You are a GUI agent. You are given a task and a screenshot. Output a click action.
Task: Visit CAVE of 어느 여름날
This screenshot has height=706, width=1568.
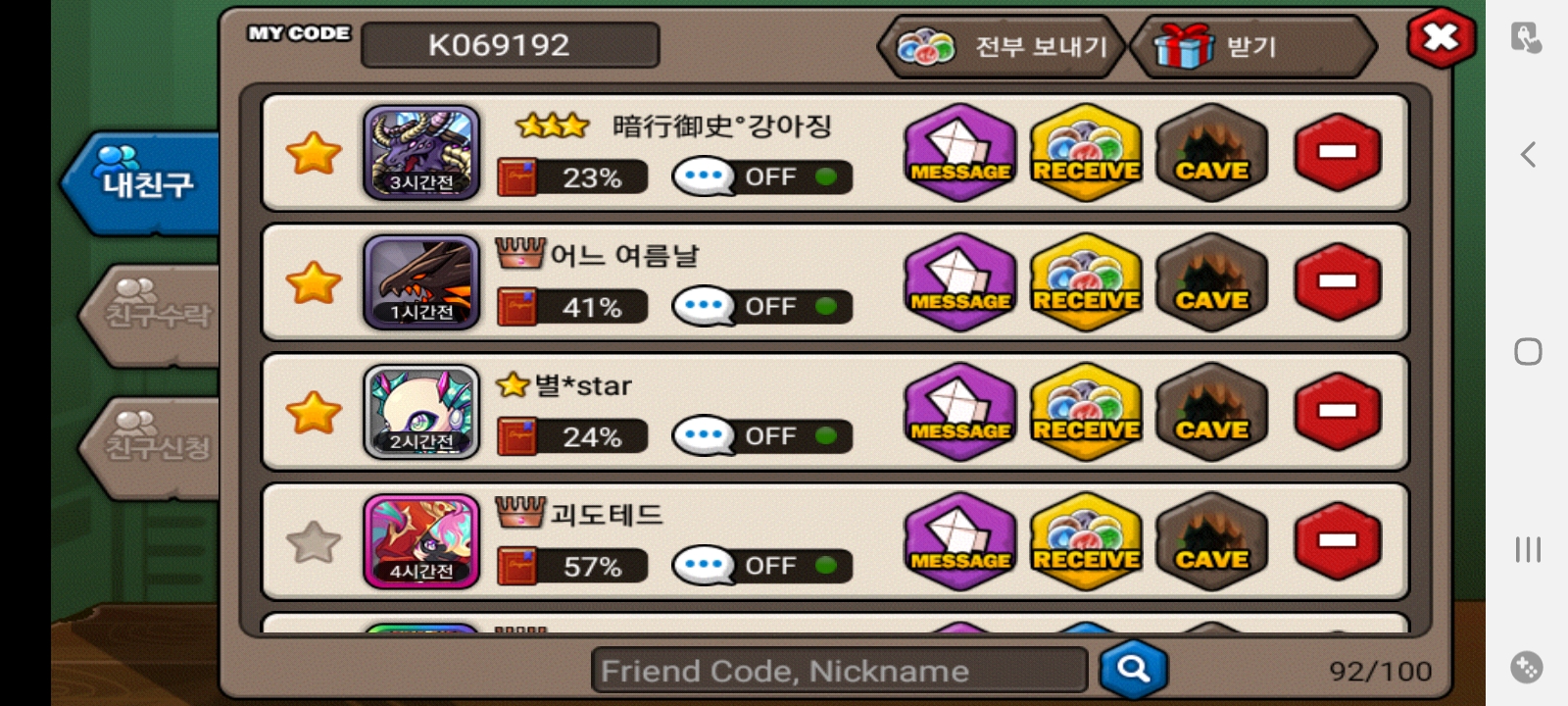tap(1212, 282)
